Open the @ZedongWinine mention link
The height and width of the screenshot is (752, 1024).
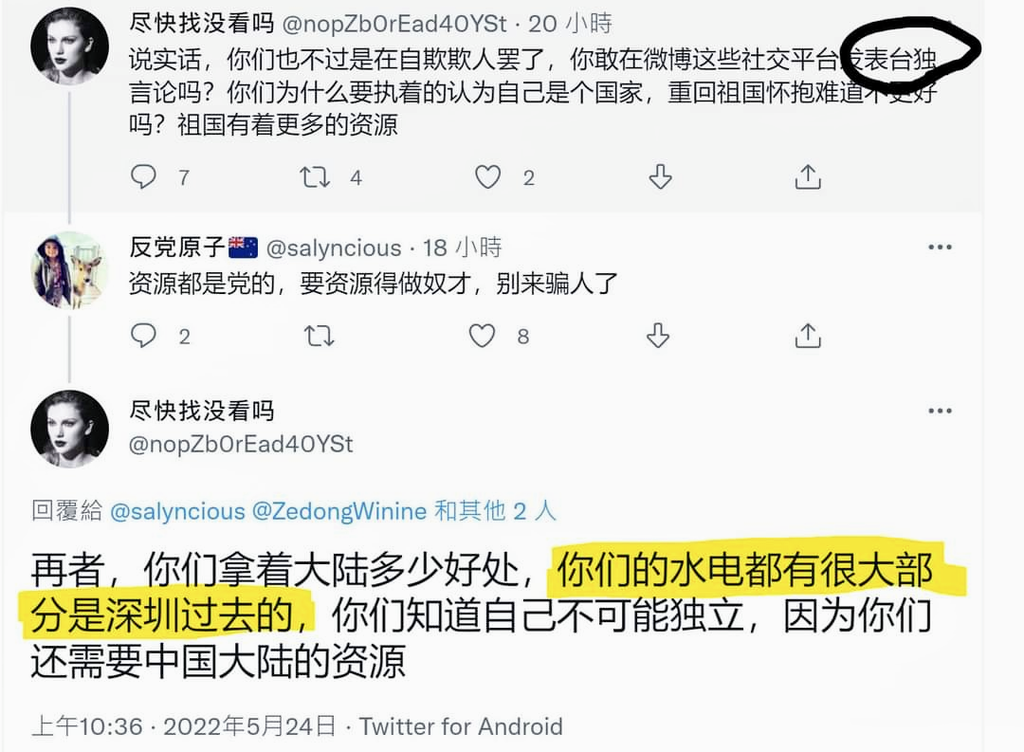point(340,511)
